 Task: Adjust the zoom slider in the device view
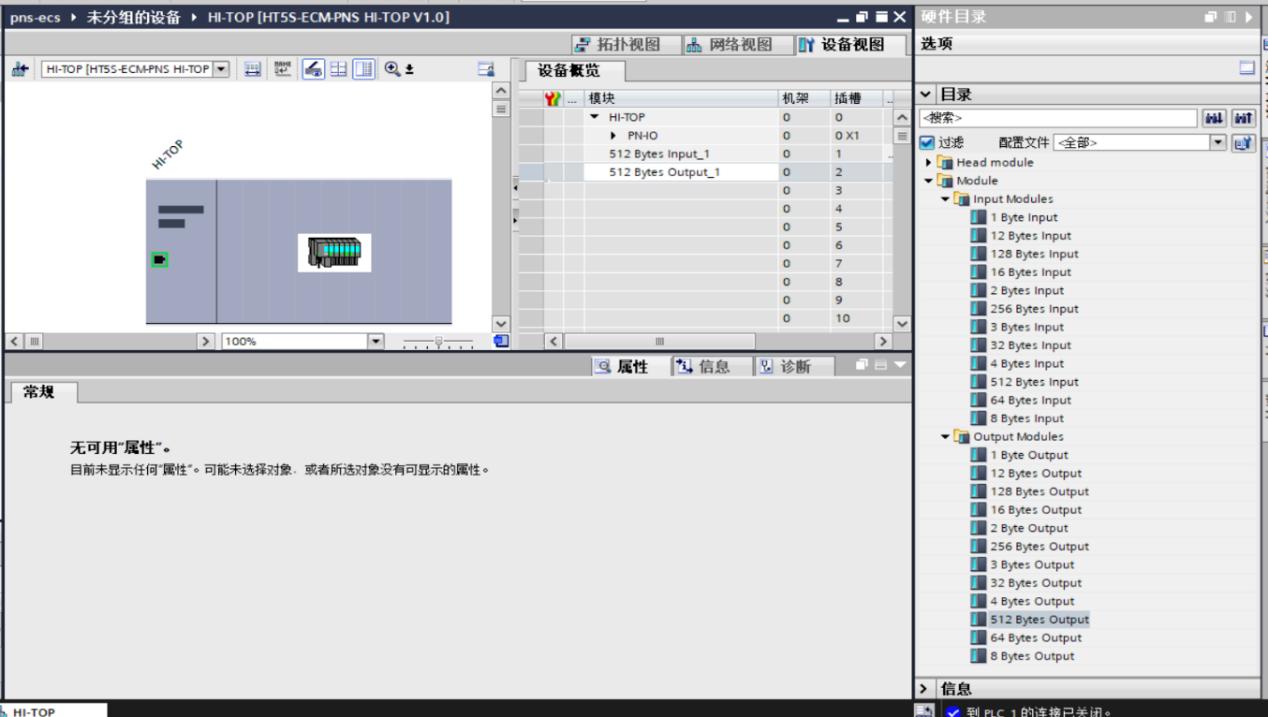(x=438, y=342)
